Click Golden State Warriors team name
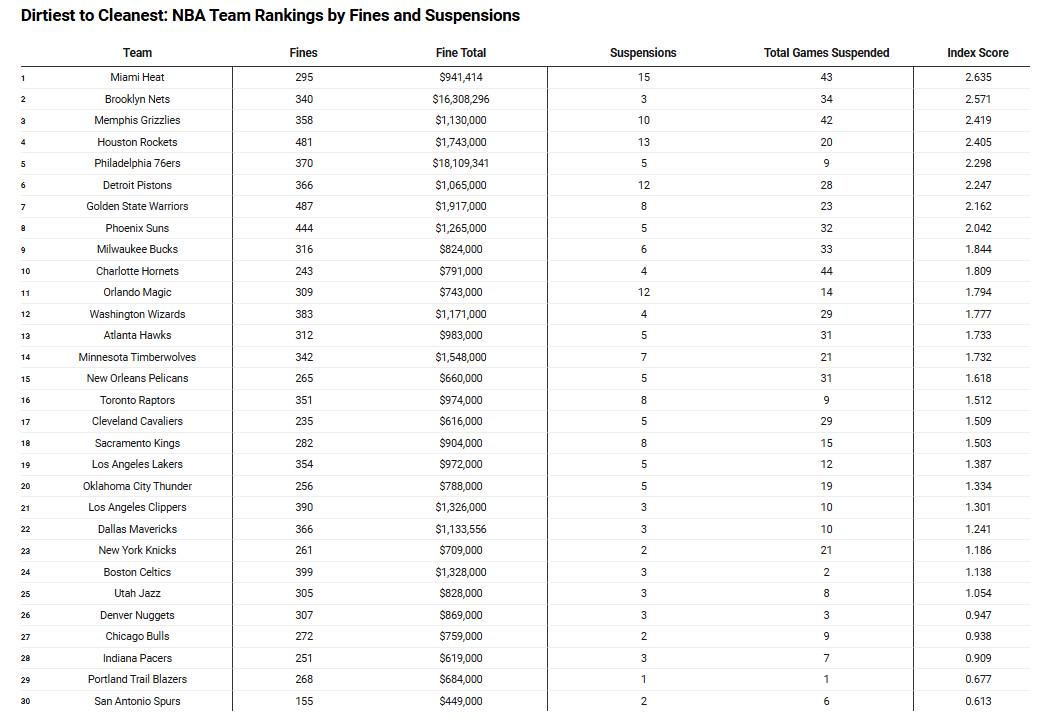The width and height of the screenshot is (1041, 720). [137, 207]
